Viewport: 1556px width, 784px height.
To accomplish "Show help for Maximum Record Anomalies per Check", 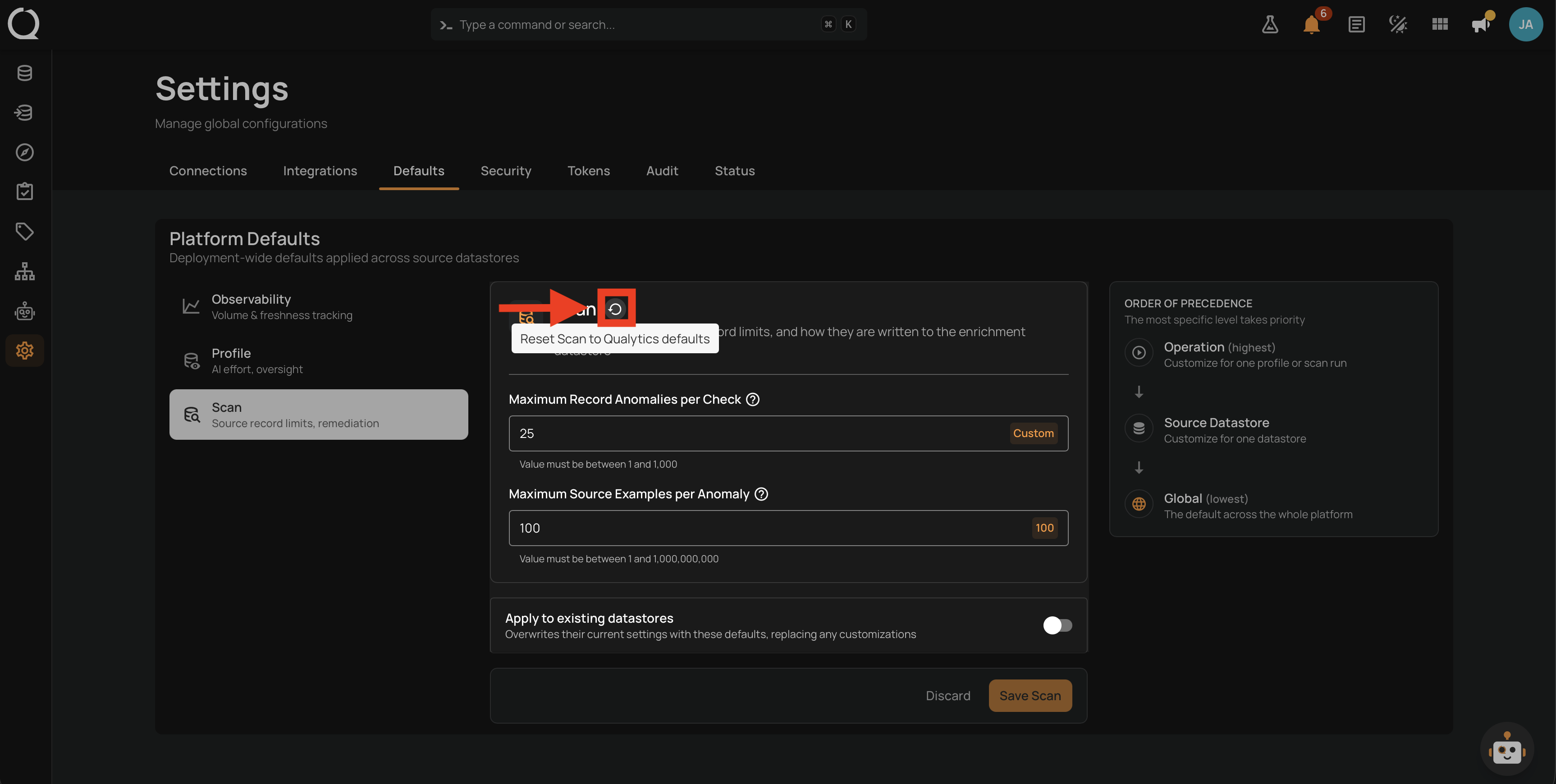I will (x=753, y=399).
